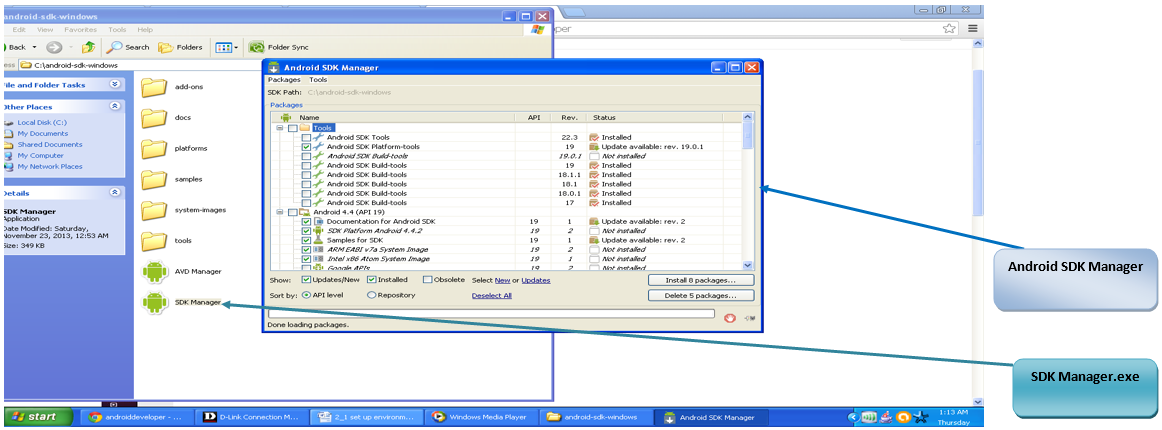Click the Up folder toolbar icon
This screenshot has width=1162, height=430.
point(88,47)
